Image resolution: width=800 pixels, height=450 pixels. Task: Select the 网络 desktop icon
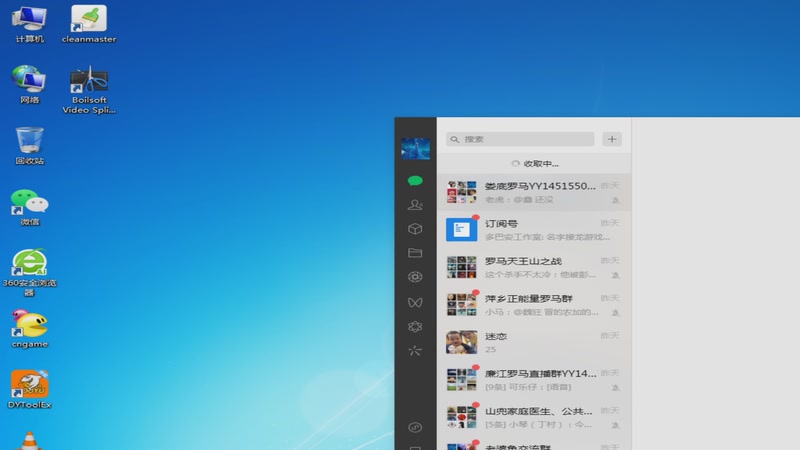point(29,85)
